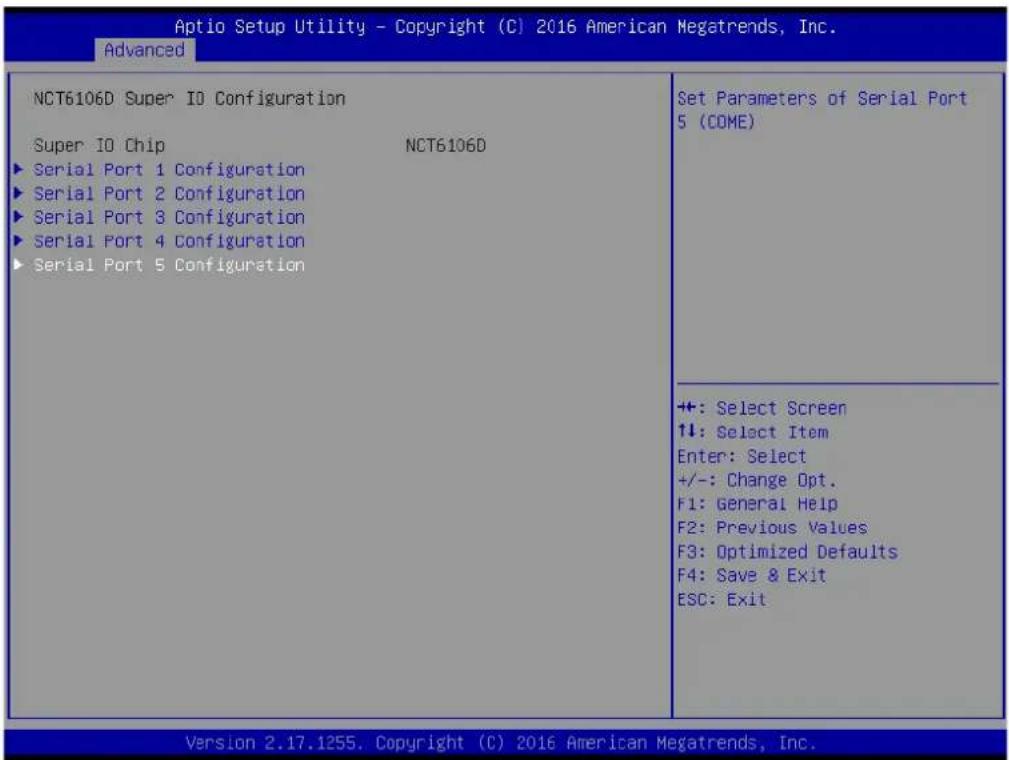1009x760 pixels.
Task: Click arrow beside Serial Port 1 Configuration
Action: (19, 169)
